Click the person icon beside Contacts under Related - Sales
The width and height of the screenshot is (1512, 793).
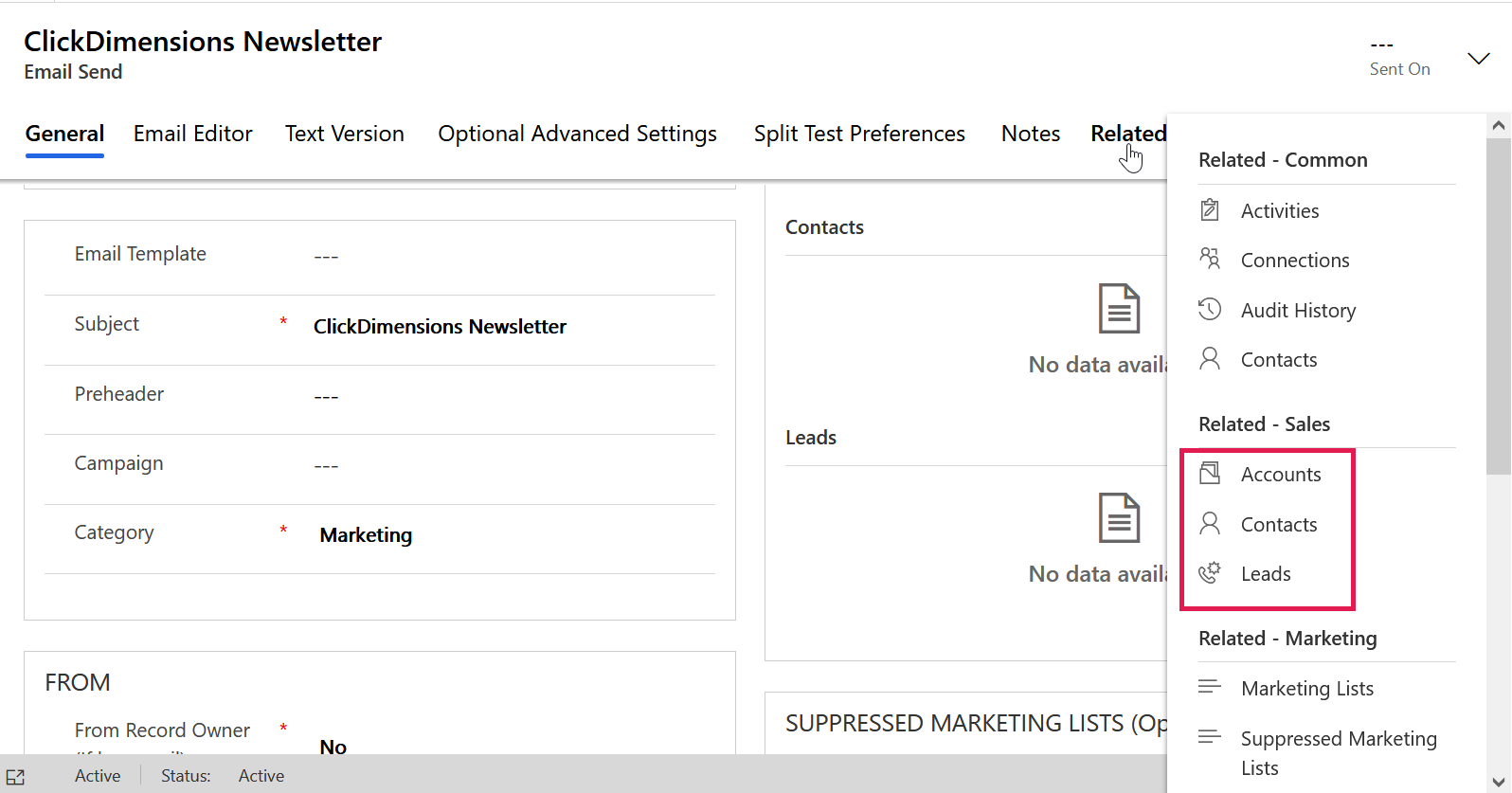point(1210,523)
